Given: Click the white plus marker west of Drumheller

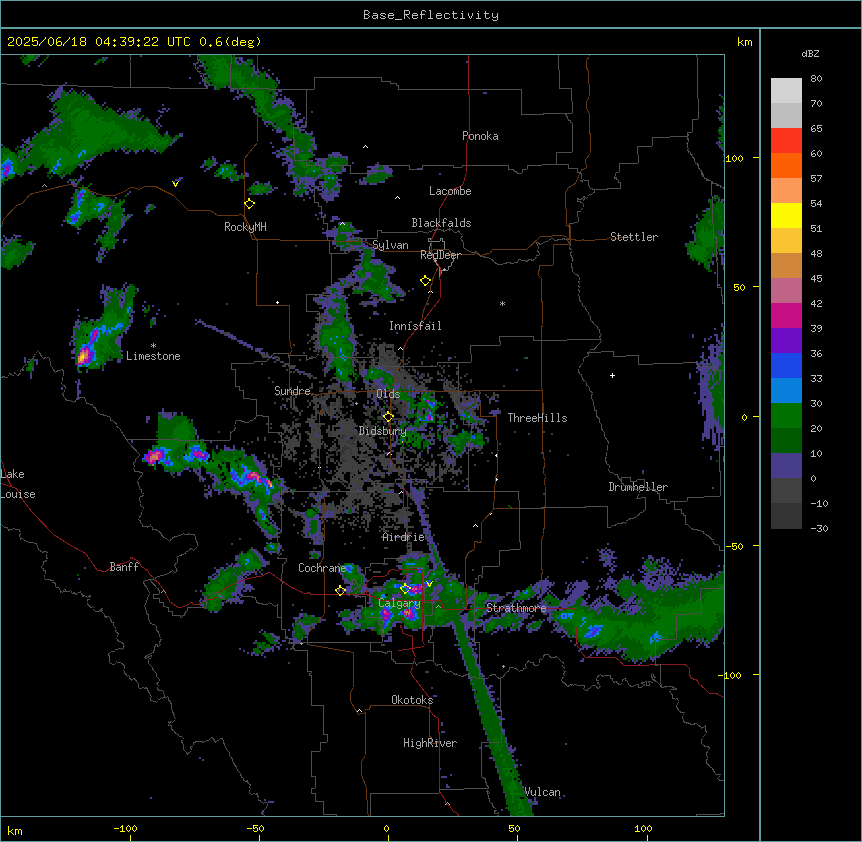Looking at the screenshot, I should [x=612, y=375].
